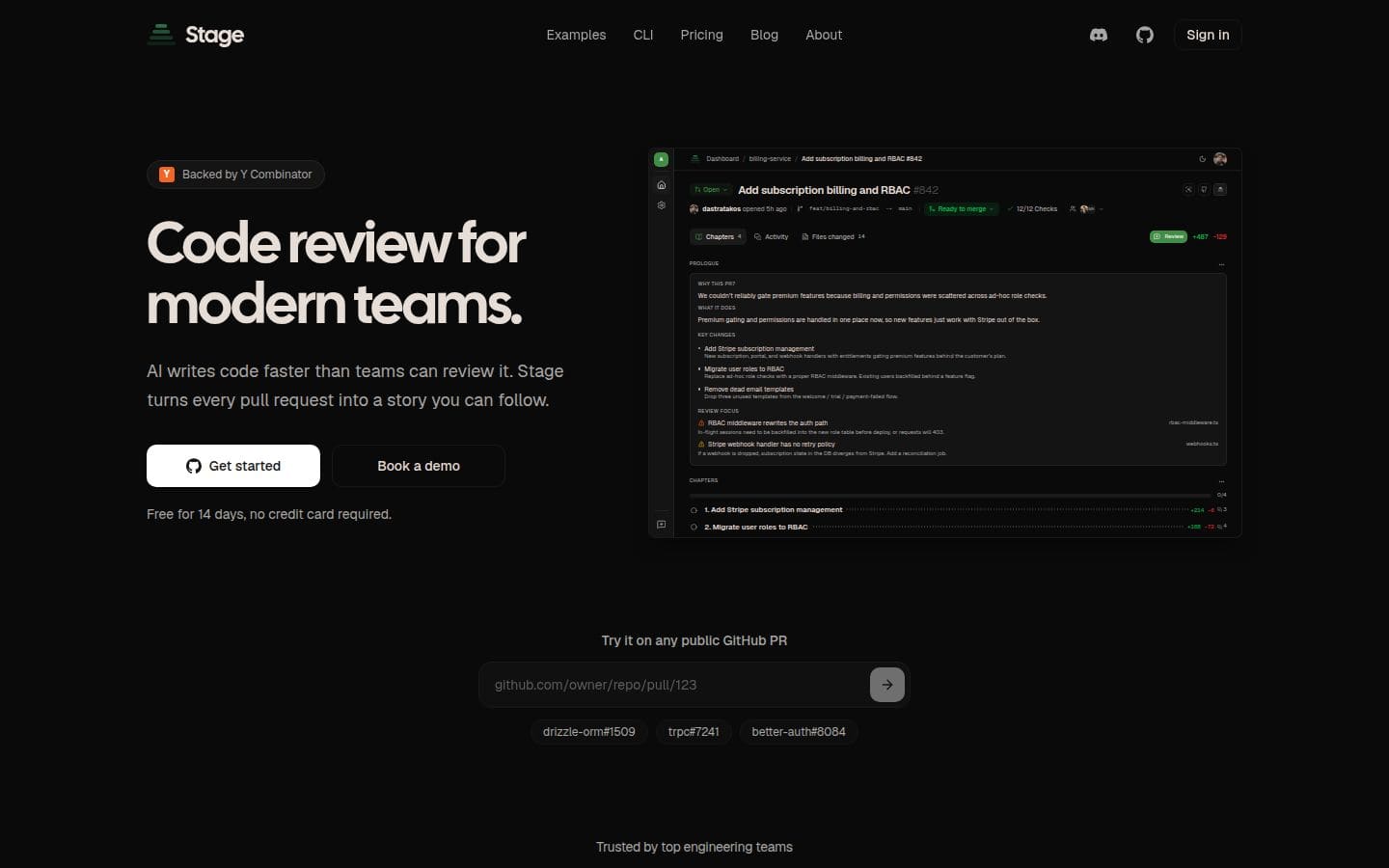Click the 'Trusted by top engineering teams' text
This screenshot has width=1389, height=868.
pos(694,847)
